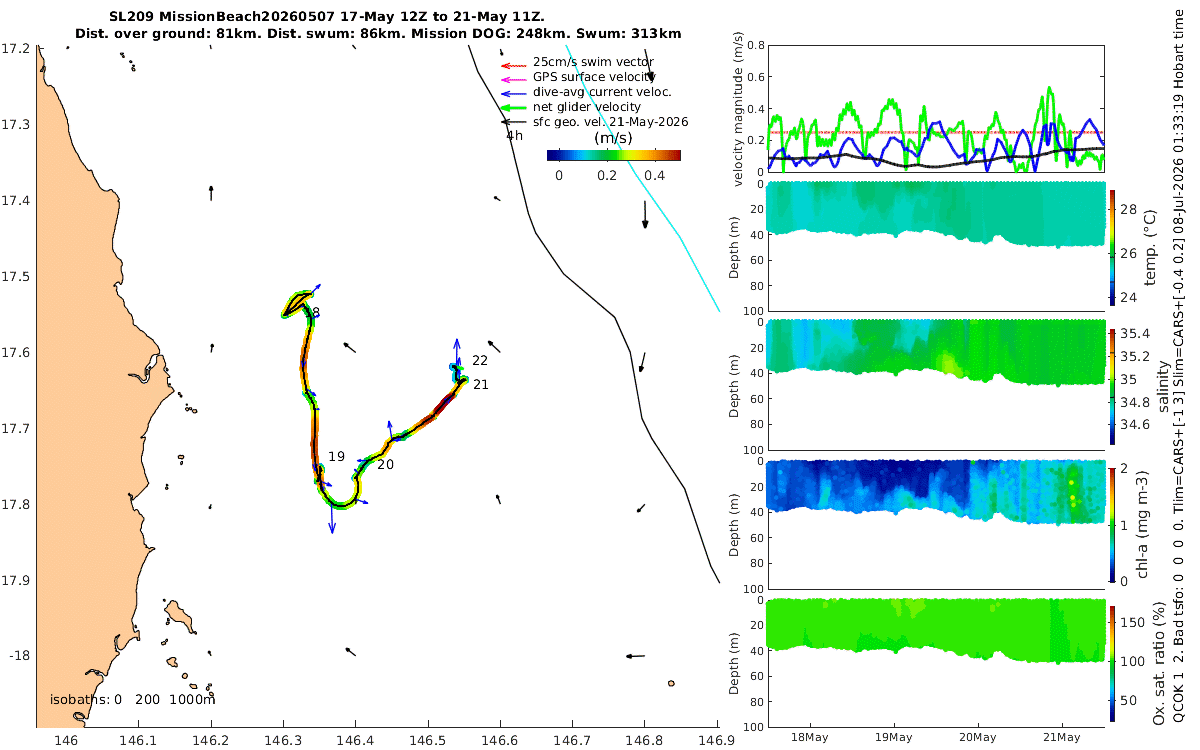The width and height of the screenshot is (1200, 750).
Task: Click the '146.2' longitude tick label
Action: tap(211, 740)
